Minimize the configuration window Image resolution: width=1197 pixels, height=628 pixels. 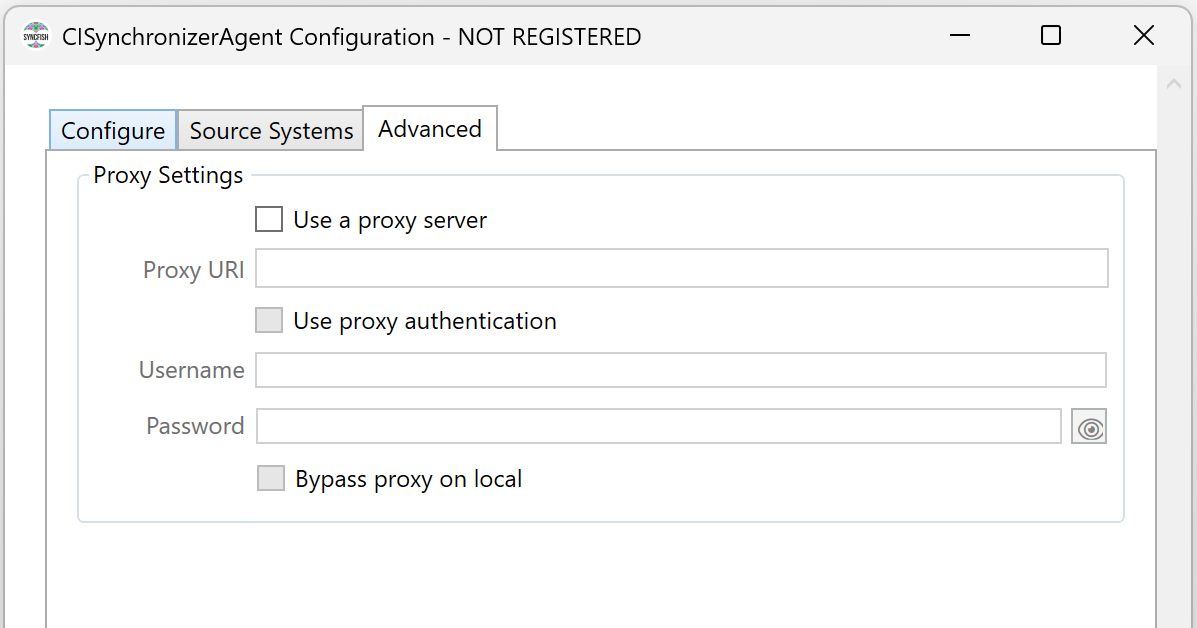coord(960,36)
